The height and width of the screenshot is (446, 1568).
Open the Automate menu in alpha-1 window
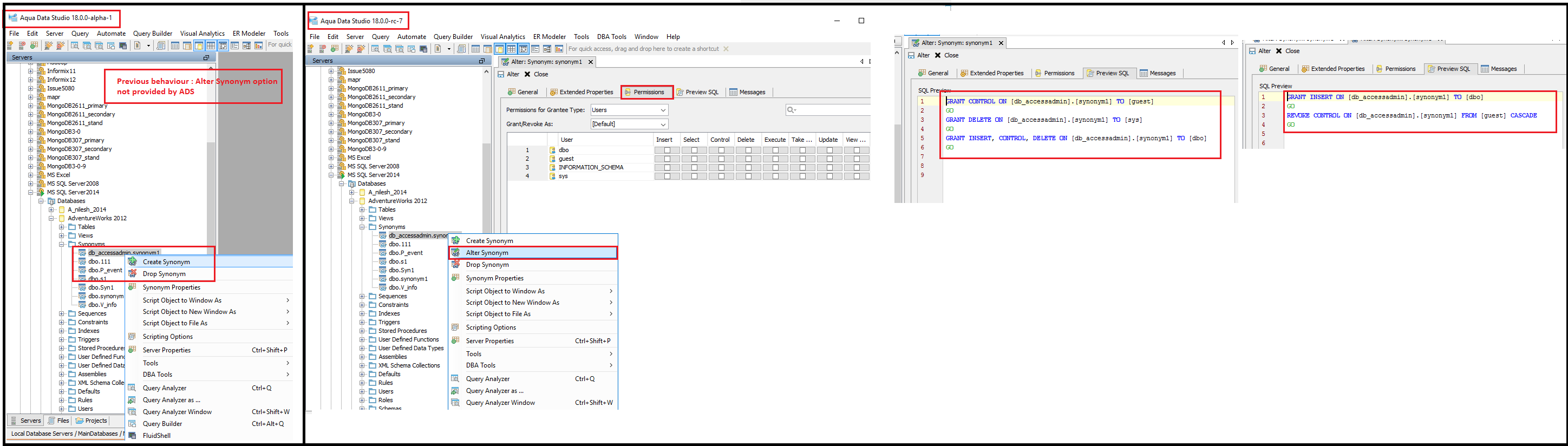pyautogui.click(x=112, y=34)
